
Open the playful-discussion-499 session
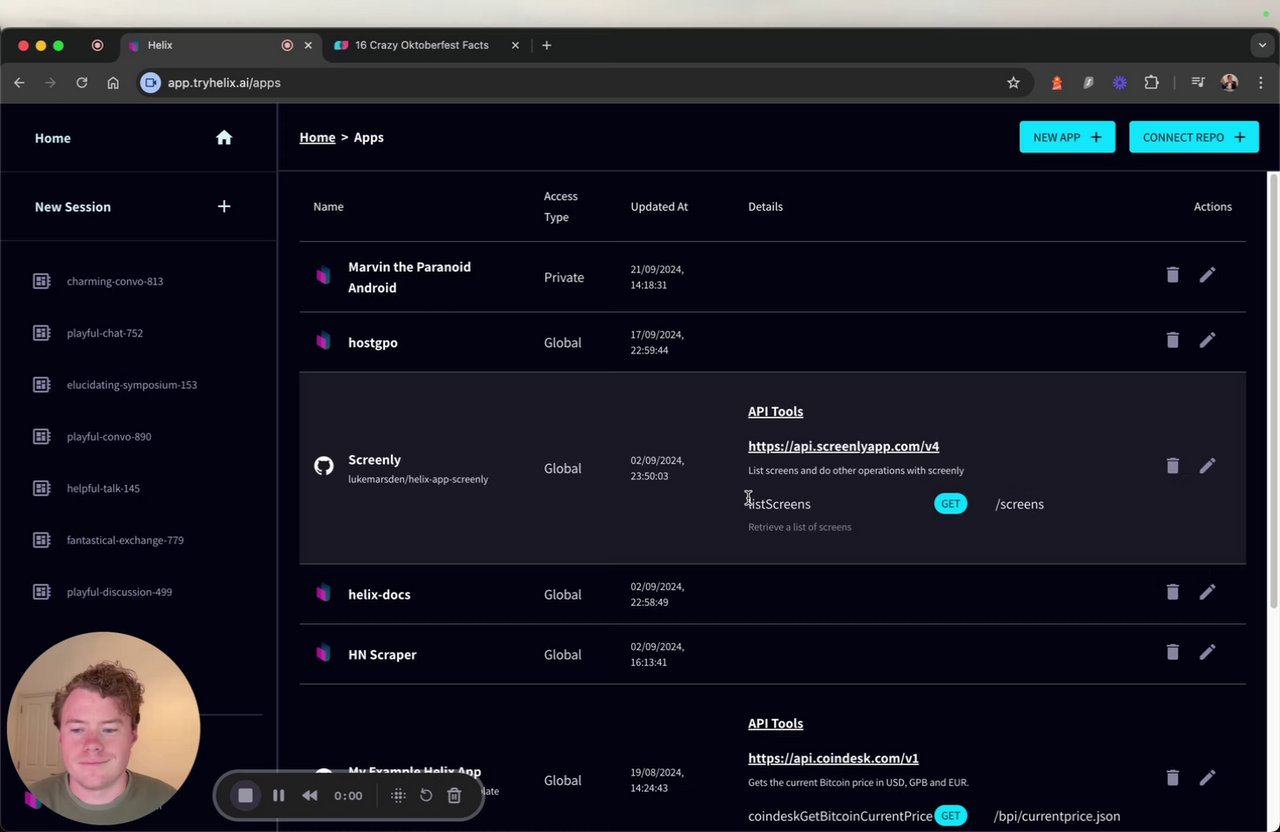tap(119, 592)
